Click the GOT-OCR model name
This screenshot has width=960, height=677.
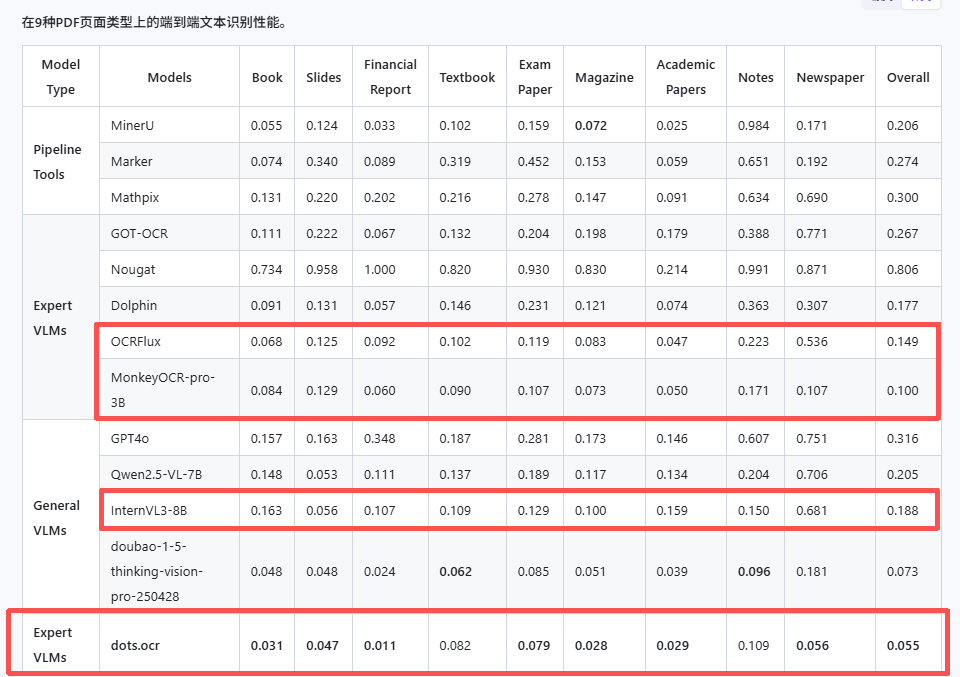139,233
